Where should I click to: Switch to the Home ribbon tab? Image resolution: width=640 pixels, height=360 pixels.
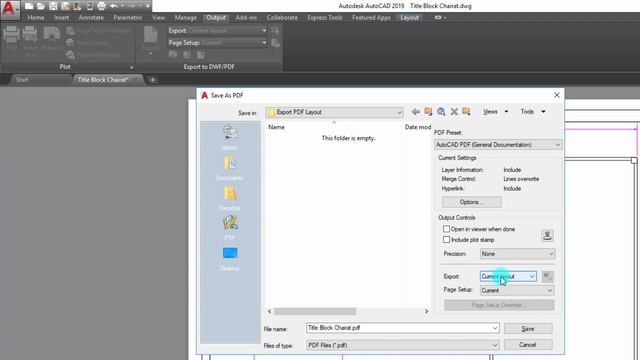pyautogui.click(x=36, y=18)
